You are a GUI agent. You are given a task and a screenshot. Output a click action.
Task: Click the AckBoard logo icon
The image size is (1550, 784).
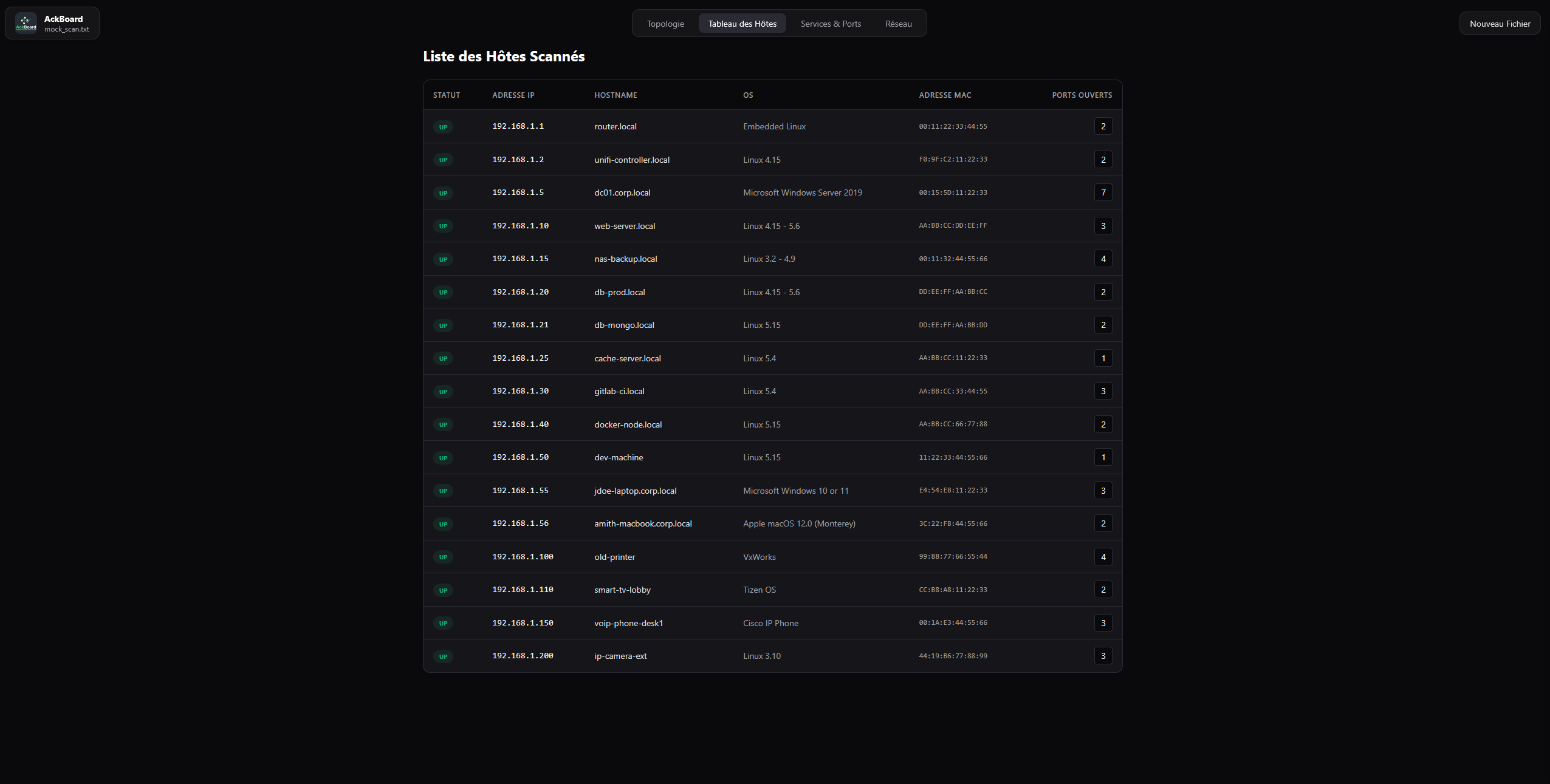pyautogui.click(x=26, y=23)
